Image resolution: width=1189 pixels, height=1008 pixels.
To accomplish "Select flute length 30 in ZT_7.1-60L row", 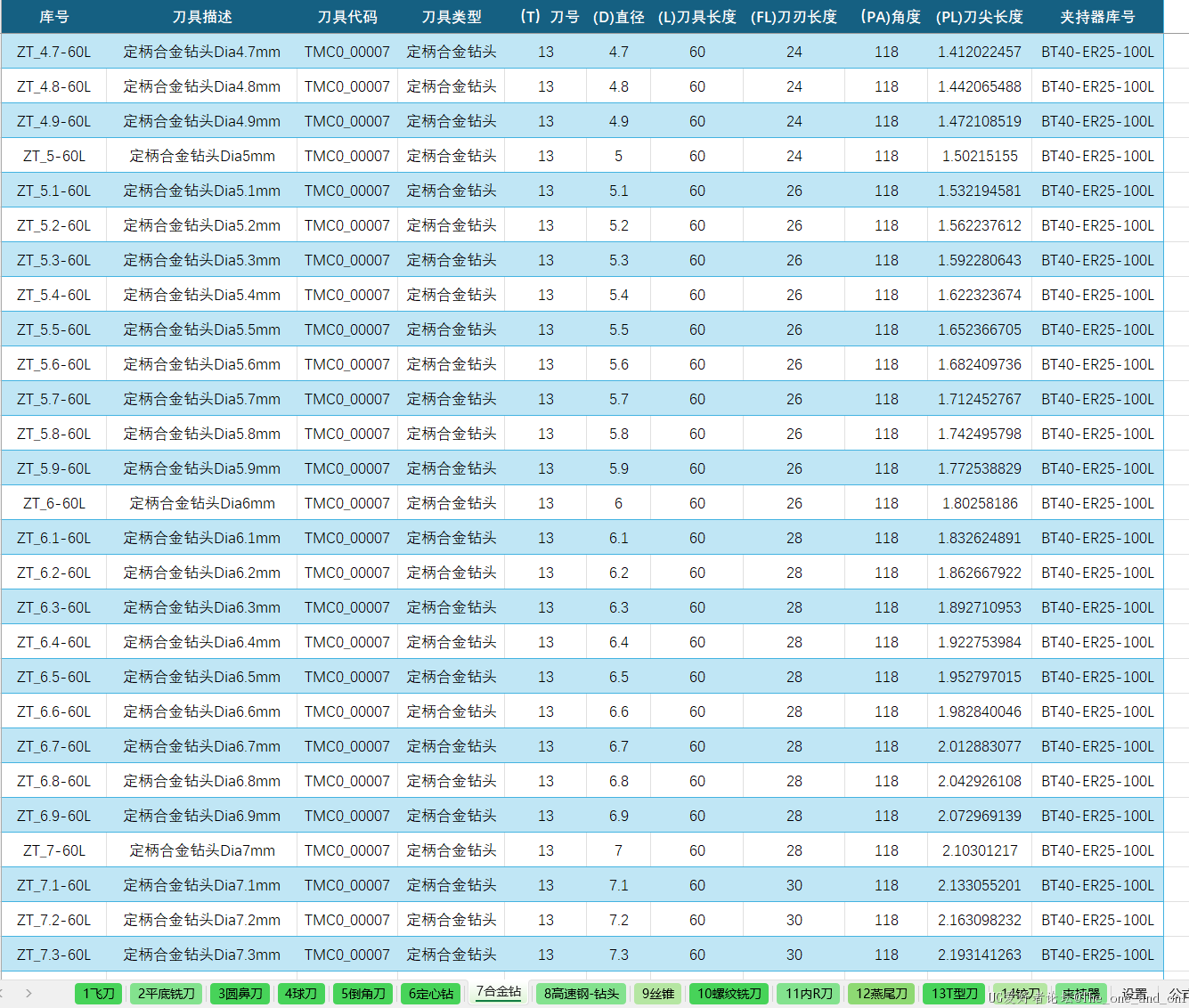I will pos(794,885).
